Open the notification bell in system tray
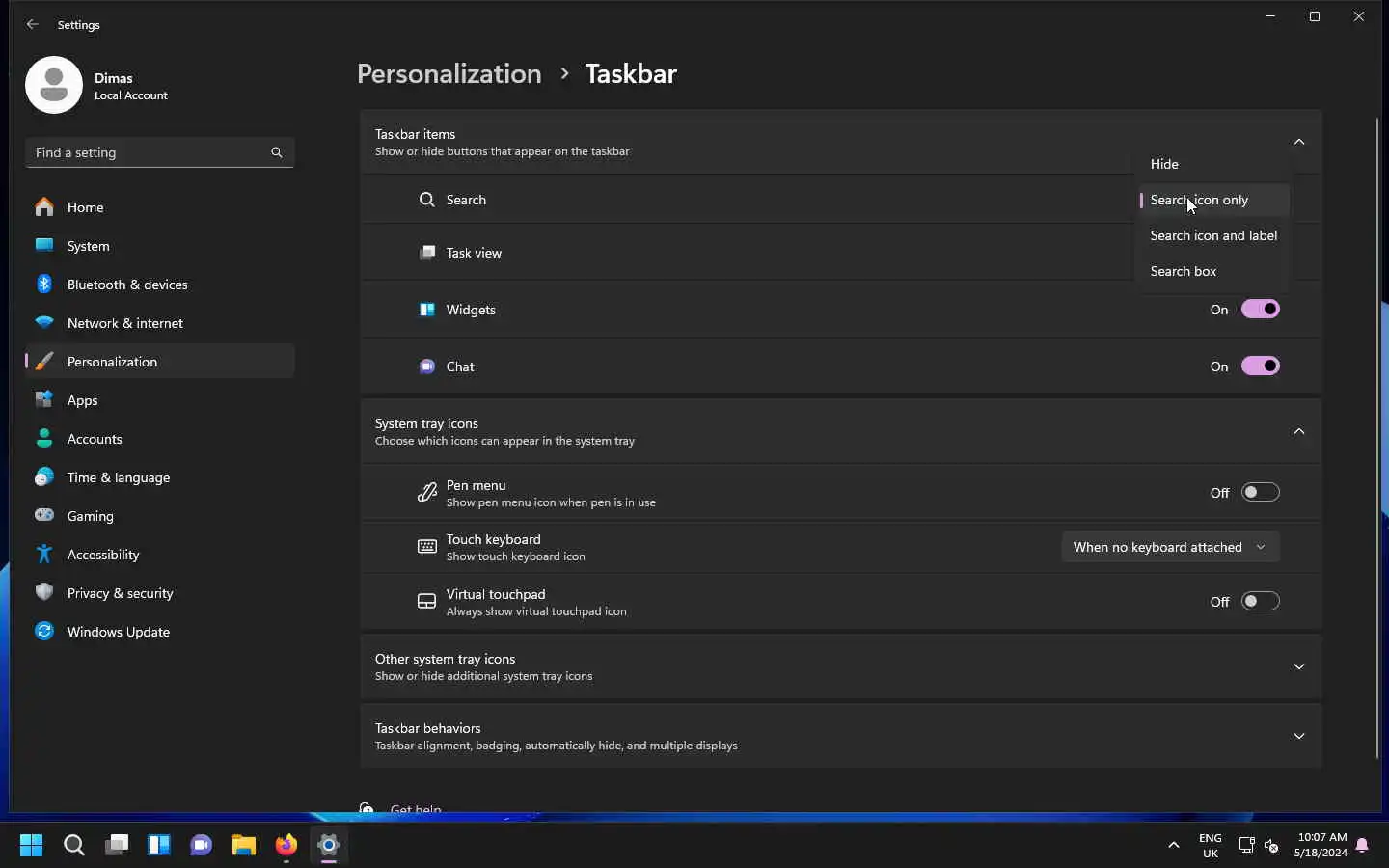The image size is (1389, 868). 1362,846
